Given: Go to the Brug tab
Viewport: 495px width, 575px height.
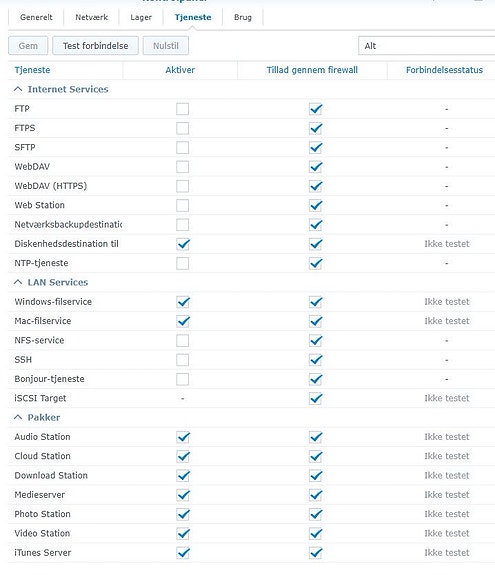Looking at the screenshot, I should [243, 17].
